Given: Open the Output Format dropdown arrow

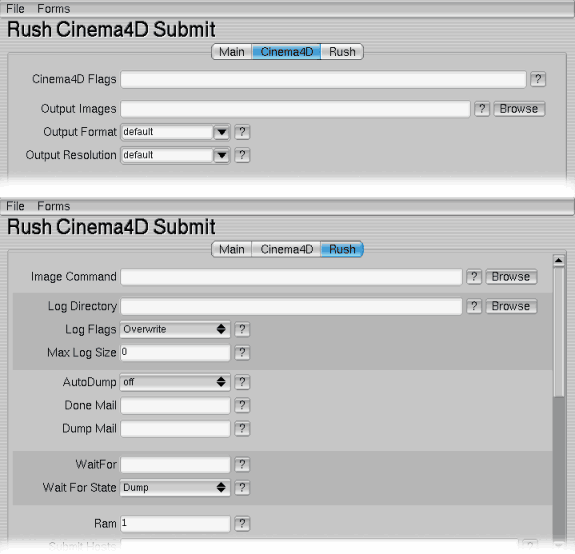Looking at the screenshot, I should [x=221, y=132].
